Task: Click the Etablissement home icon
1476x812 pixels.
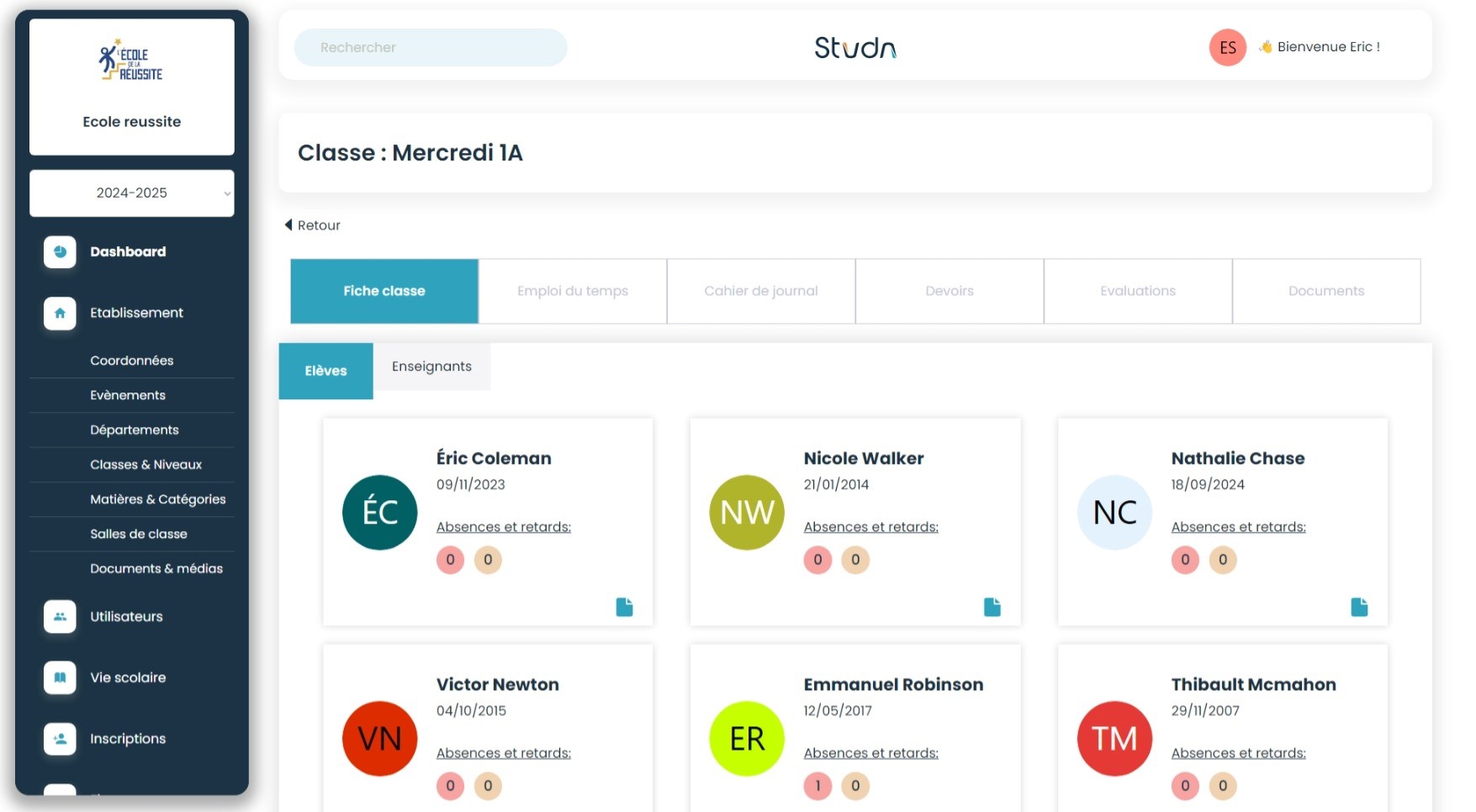Action: tap(60, 313)
